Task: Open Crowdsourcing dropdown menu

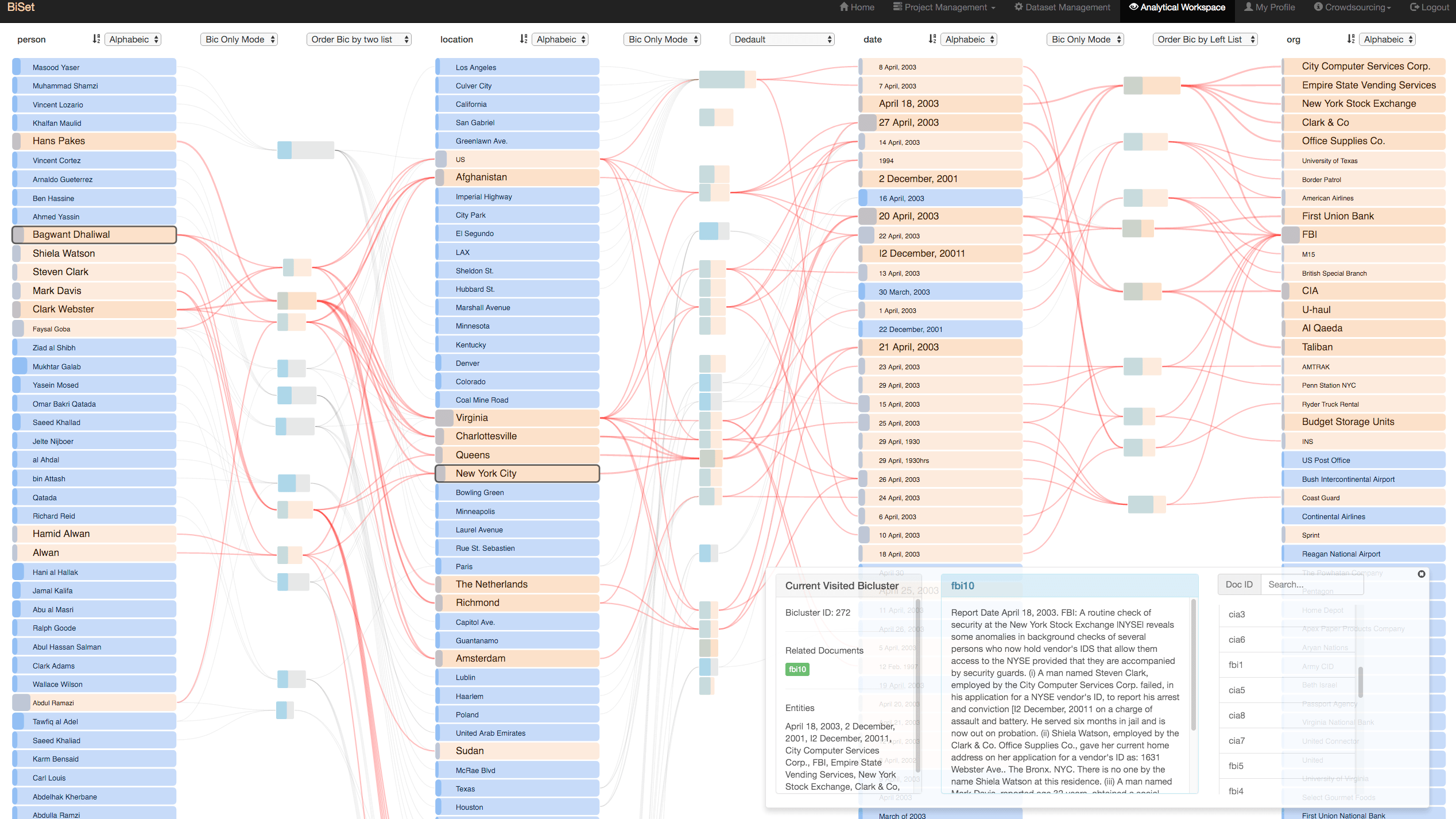Action: click(x=1352, y=7)
